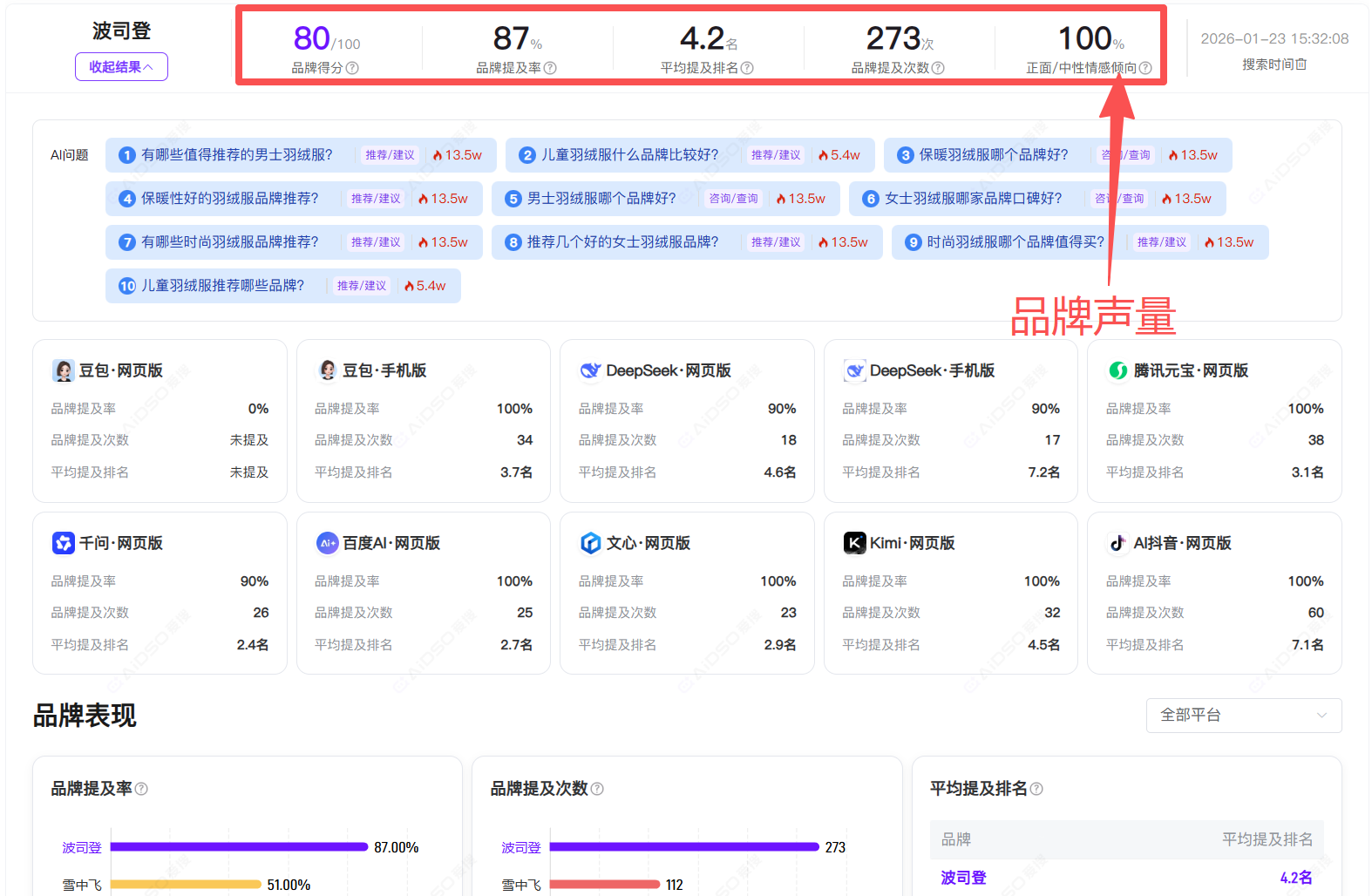Viewport: 1372px width, 896px height.
Task: Click the 全部平台 dropdown chevron arrow
Action: pos(1321,716)
